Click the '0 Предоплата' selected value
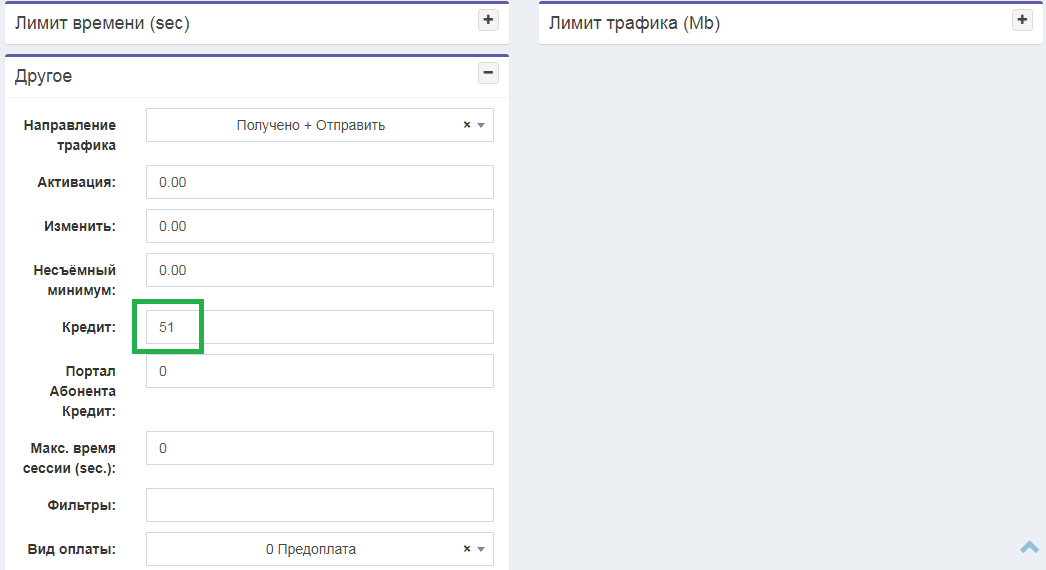 tap(310, 549)
